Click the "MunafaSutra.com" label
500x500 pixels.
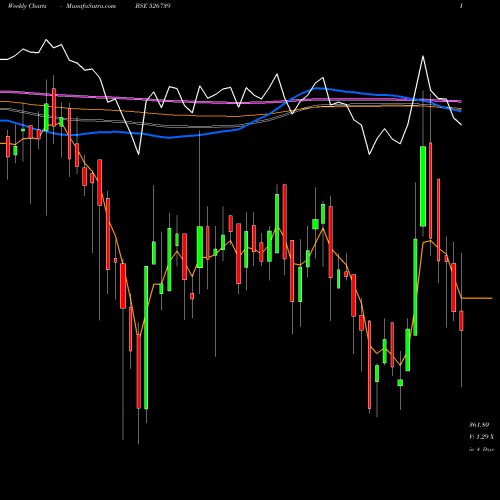click(x=91, y=6)
